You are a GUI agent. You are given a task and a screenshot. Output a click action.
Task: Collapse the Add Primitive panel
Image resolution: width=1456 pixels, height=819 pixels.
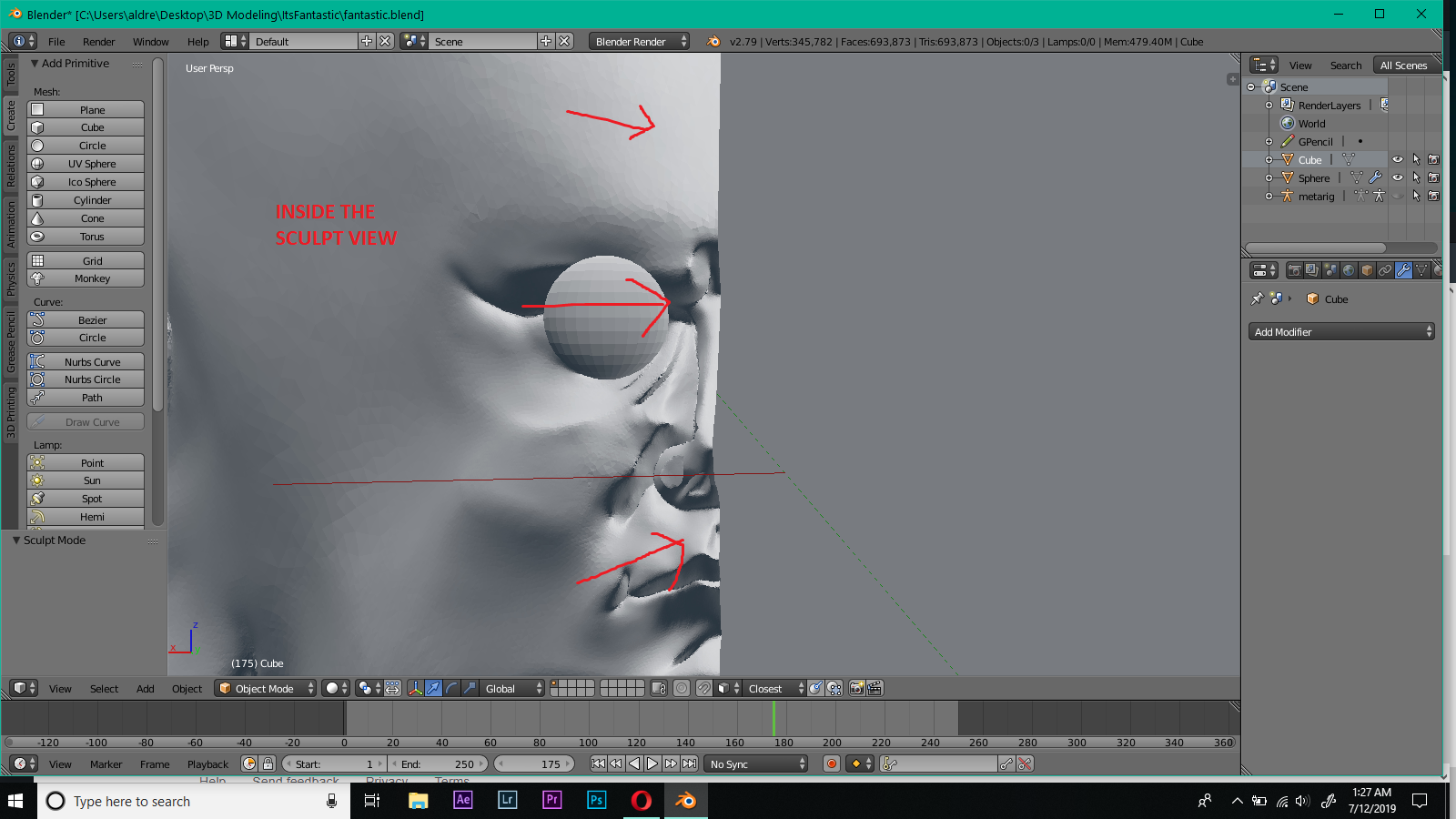(35, 64)
